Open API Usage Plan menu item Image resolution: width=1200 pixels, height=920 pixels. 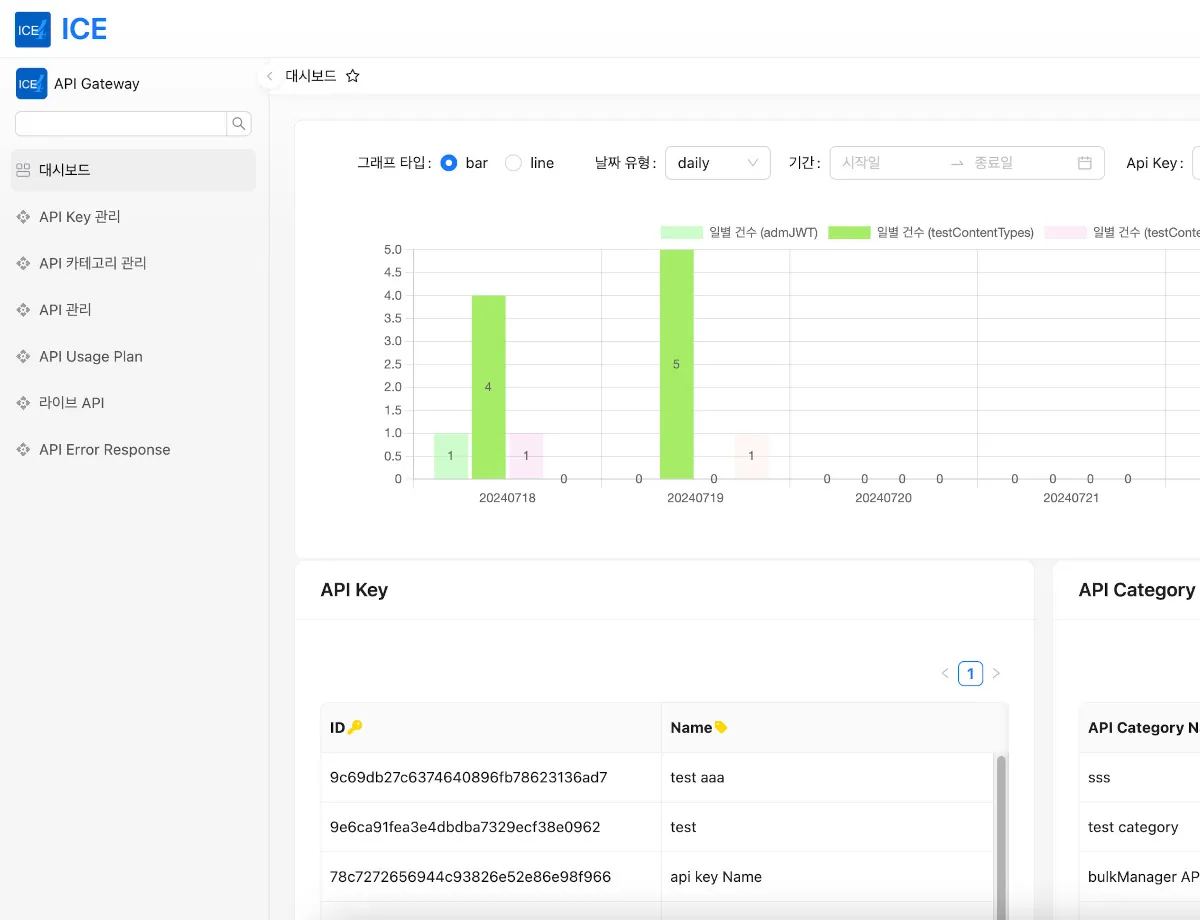tap(91, 357)
